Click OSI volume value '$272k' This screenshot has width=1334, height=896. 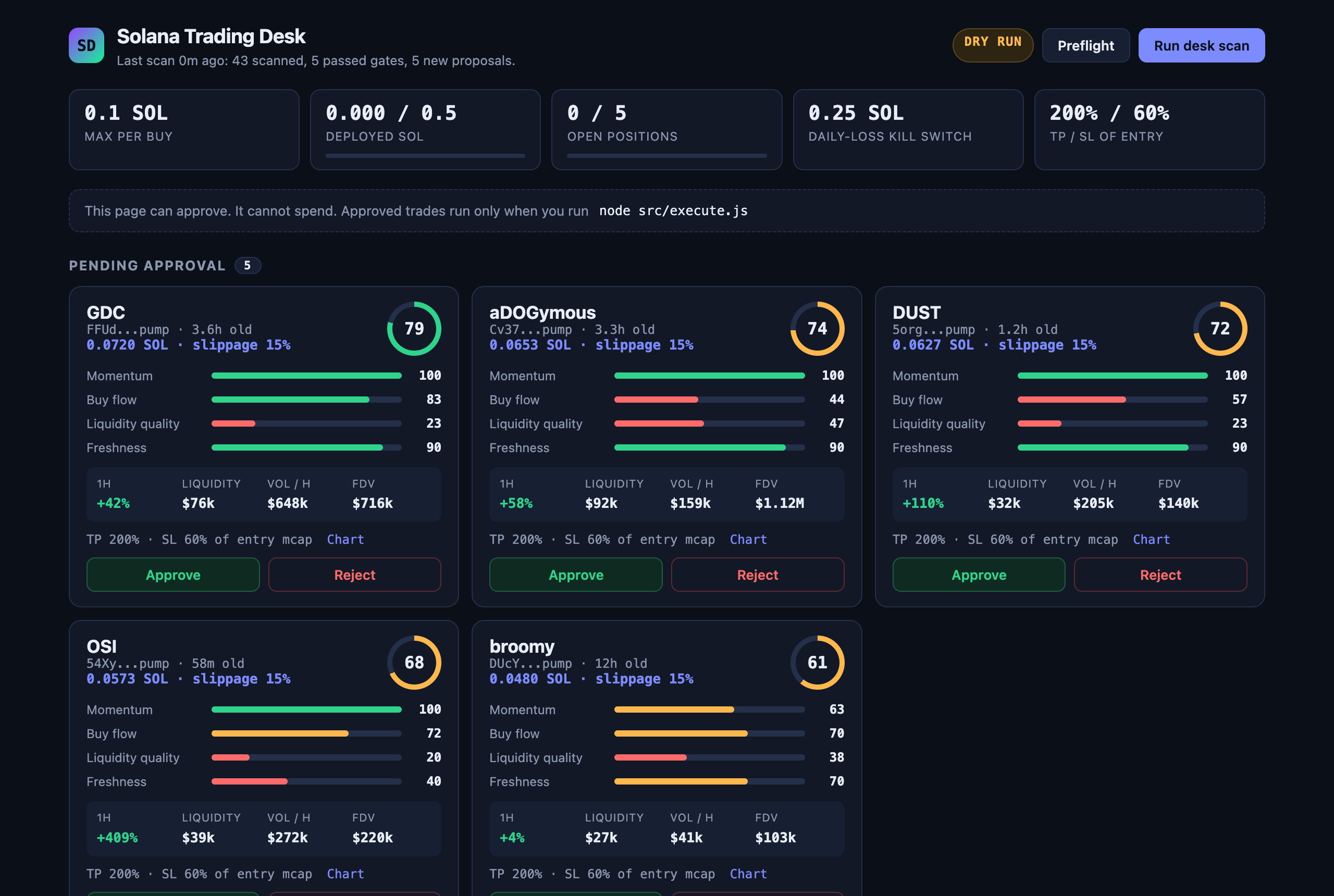288,837
